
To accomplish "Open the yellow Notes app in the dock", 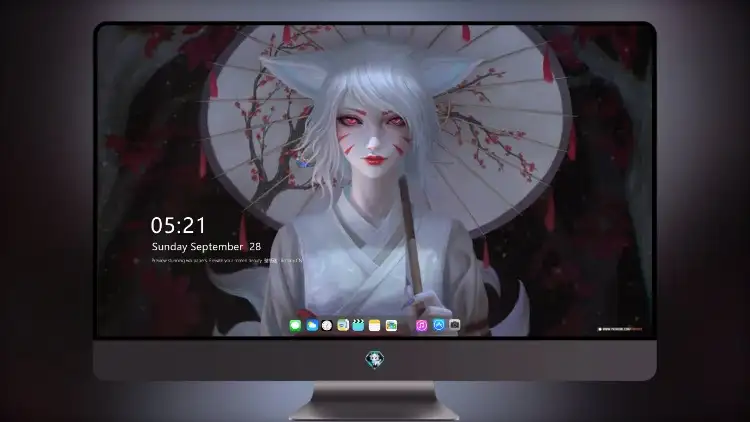I will 375,326.
